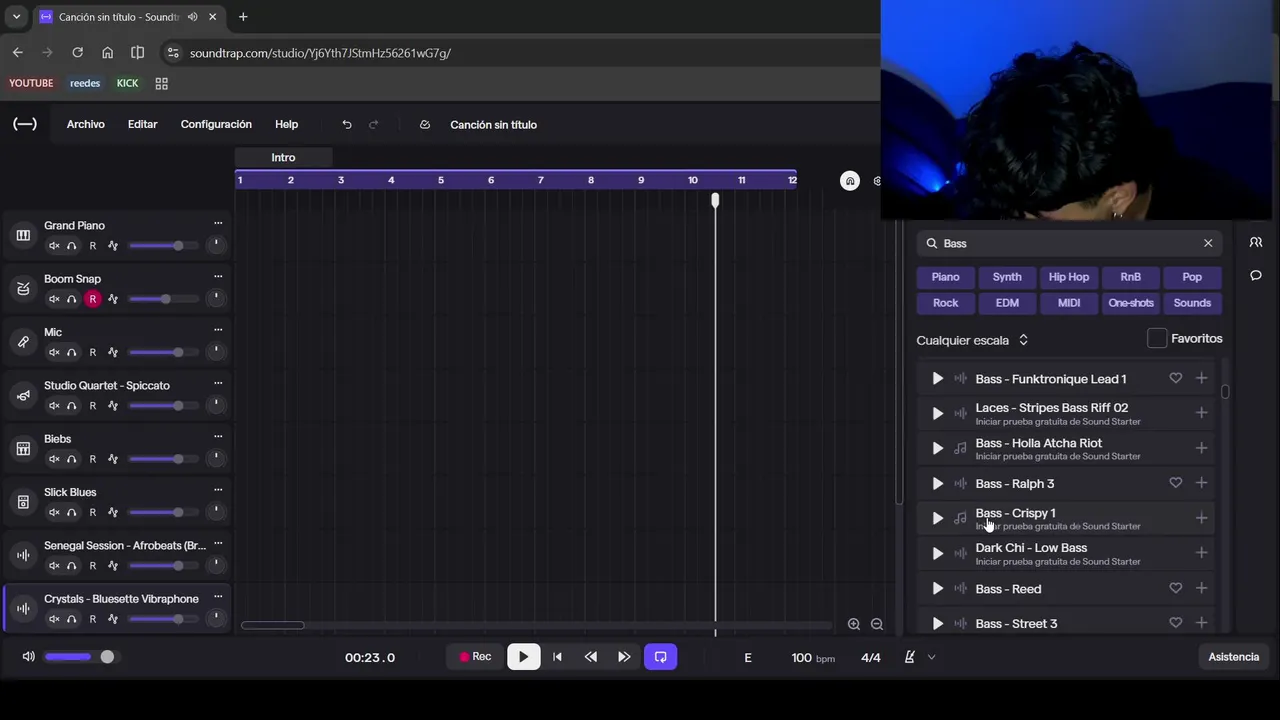
Task: Zoom out on the timeline
Action: point(877,624)
